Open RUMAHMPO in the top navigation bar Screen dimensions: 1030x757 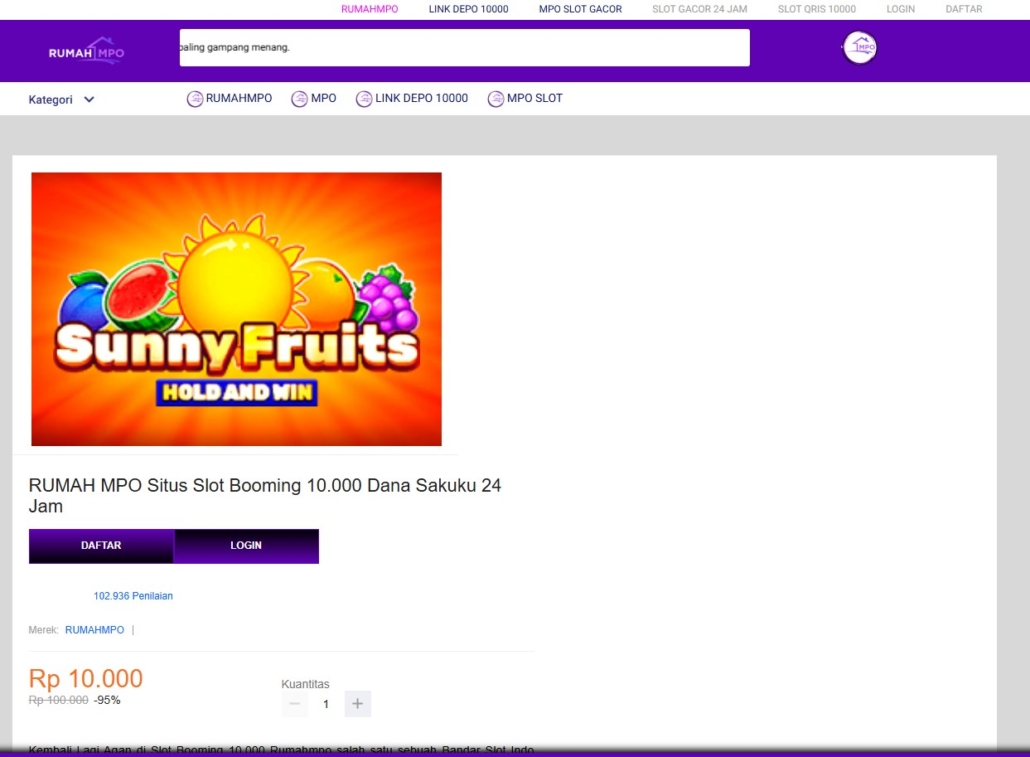tap(369, 9)
